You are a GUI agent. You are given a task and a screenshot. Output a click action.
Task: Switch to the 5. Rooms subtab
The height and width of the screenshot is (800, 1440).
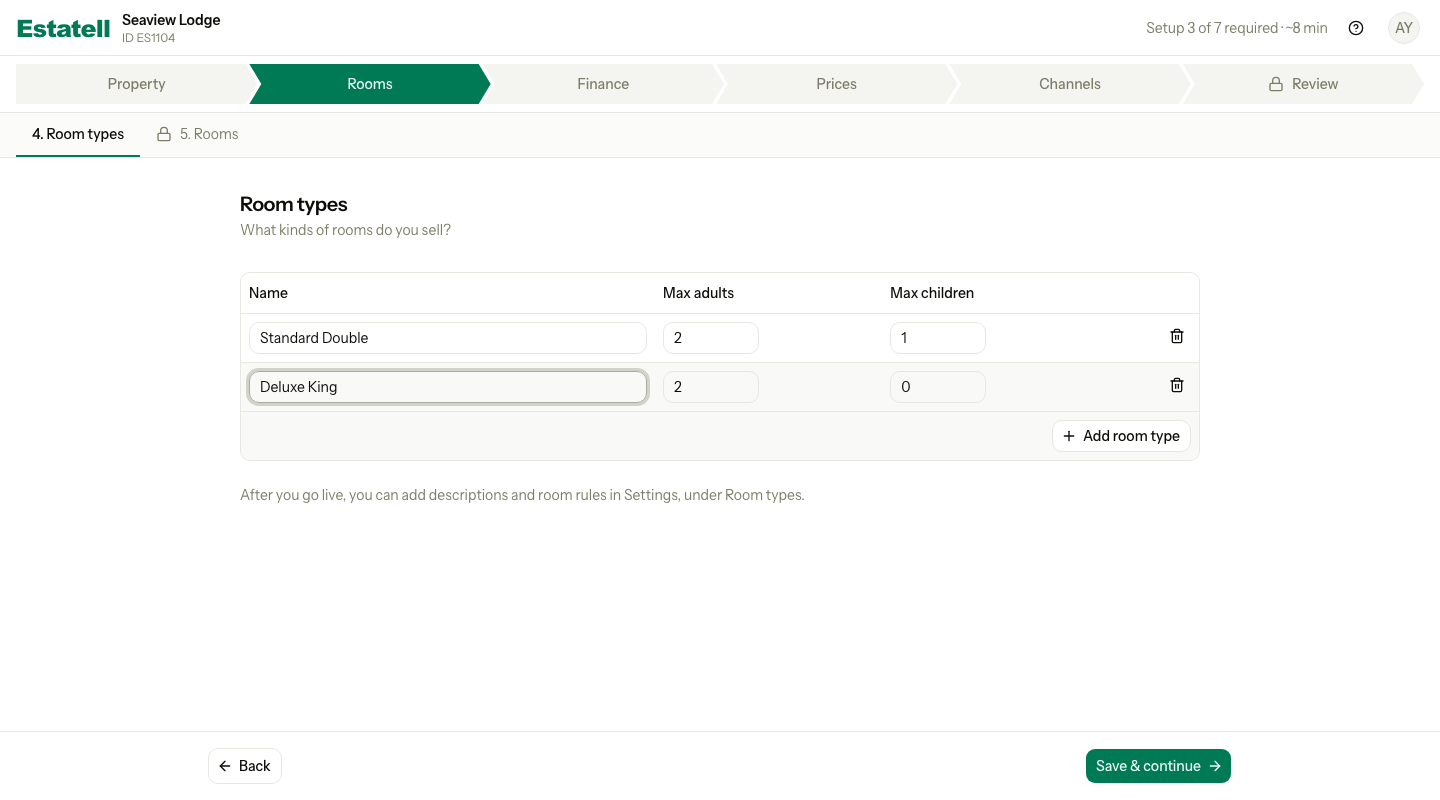pyautogui.click(x=198, y=134)
